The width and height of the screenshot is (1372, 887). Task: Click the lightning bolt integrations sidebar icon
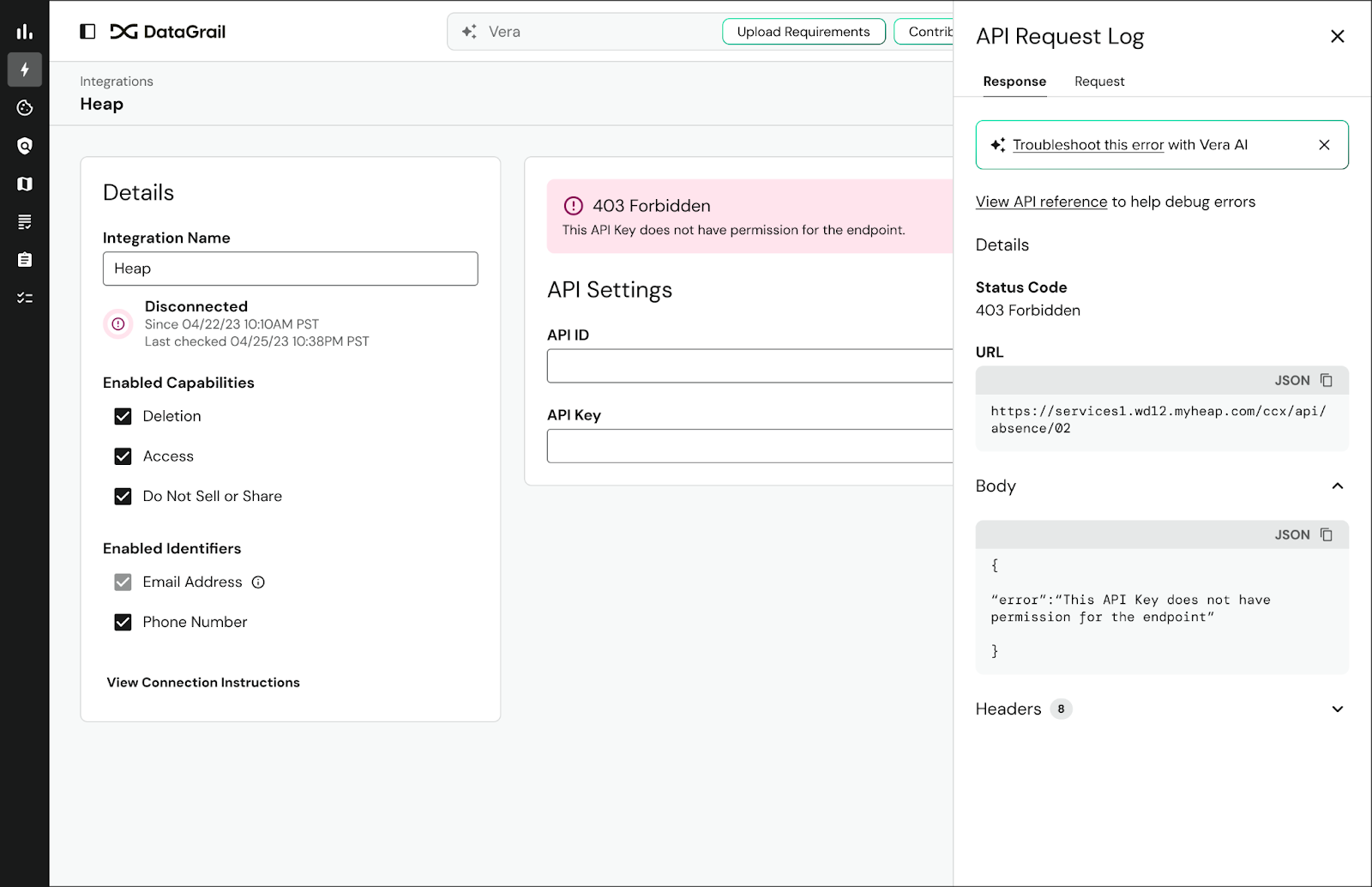click(25, 69)
